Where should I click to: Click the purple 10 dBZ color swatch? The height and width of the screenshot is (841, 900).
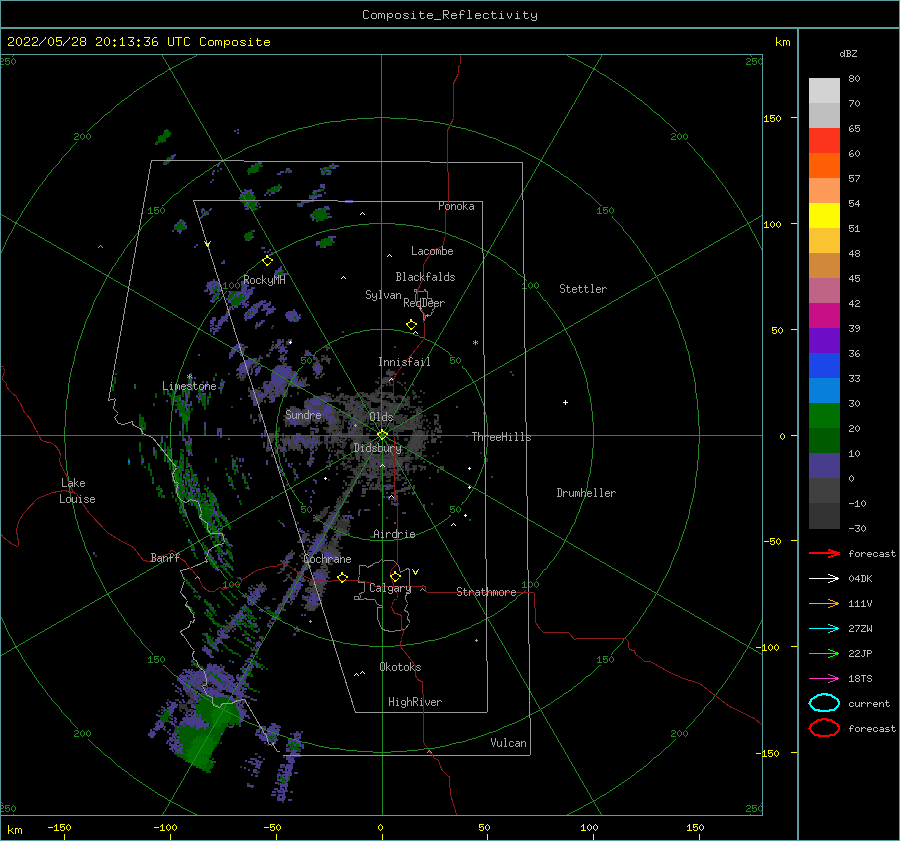click(824, 466)
